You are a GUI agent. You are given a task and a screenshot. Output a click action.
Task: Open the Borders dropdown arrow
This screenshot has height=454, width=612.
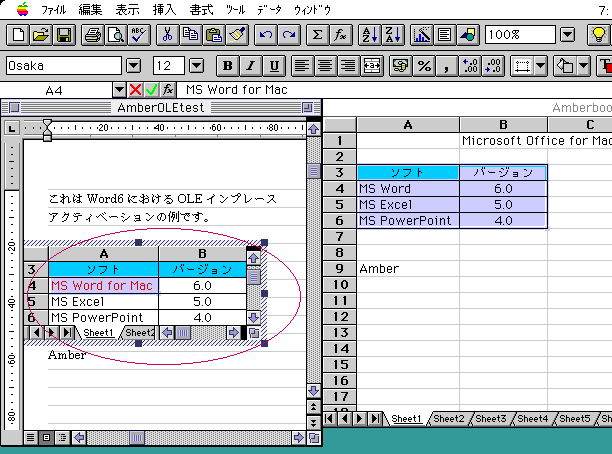coord(541,66)
